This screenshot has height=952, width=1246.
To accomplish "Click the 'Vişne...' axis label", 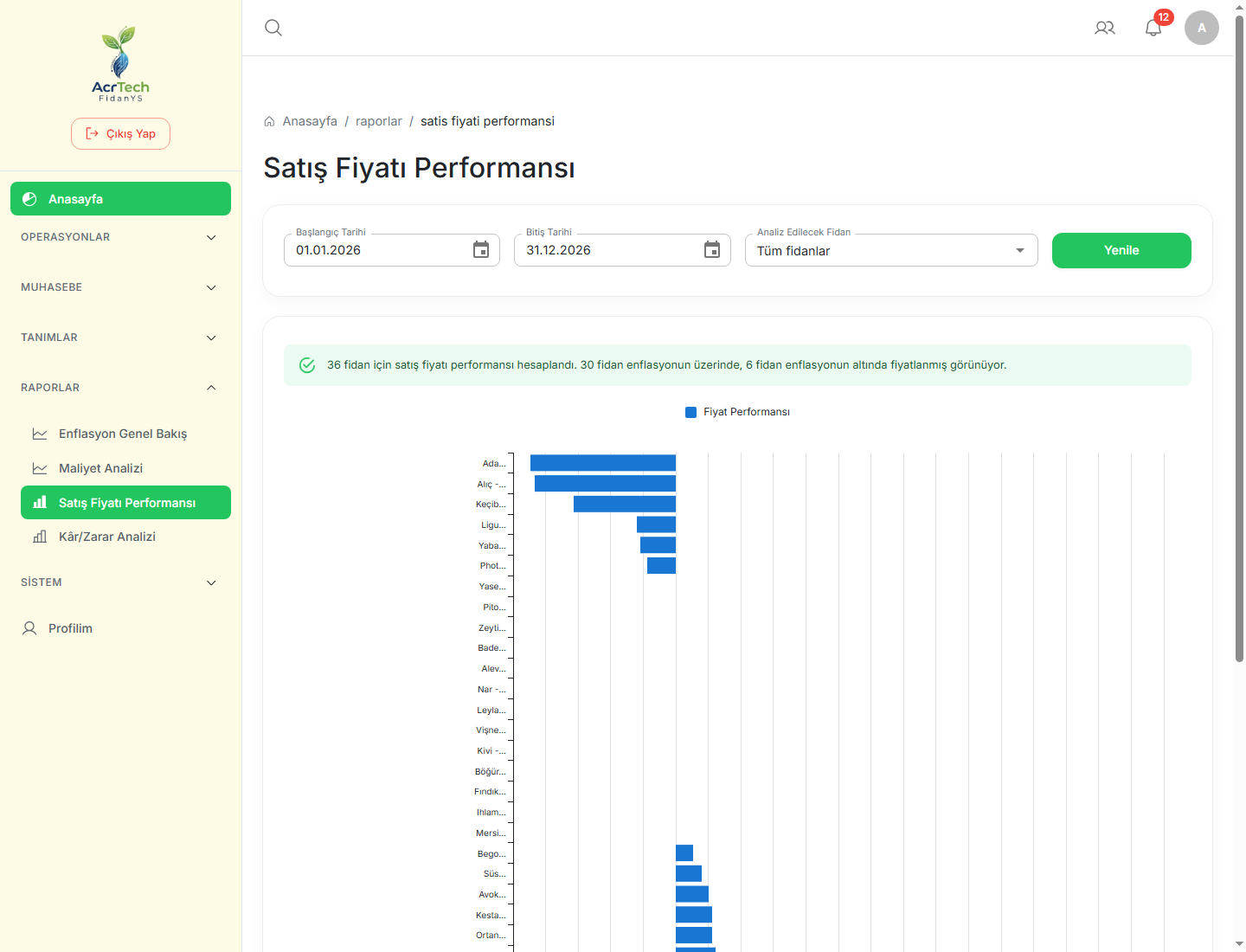I will tap(491, 730).
